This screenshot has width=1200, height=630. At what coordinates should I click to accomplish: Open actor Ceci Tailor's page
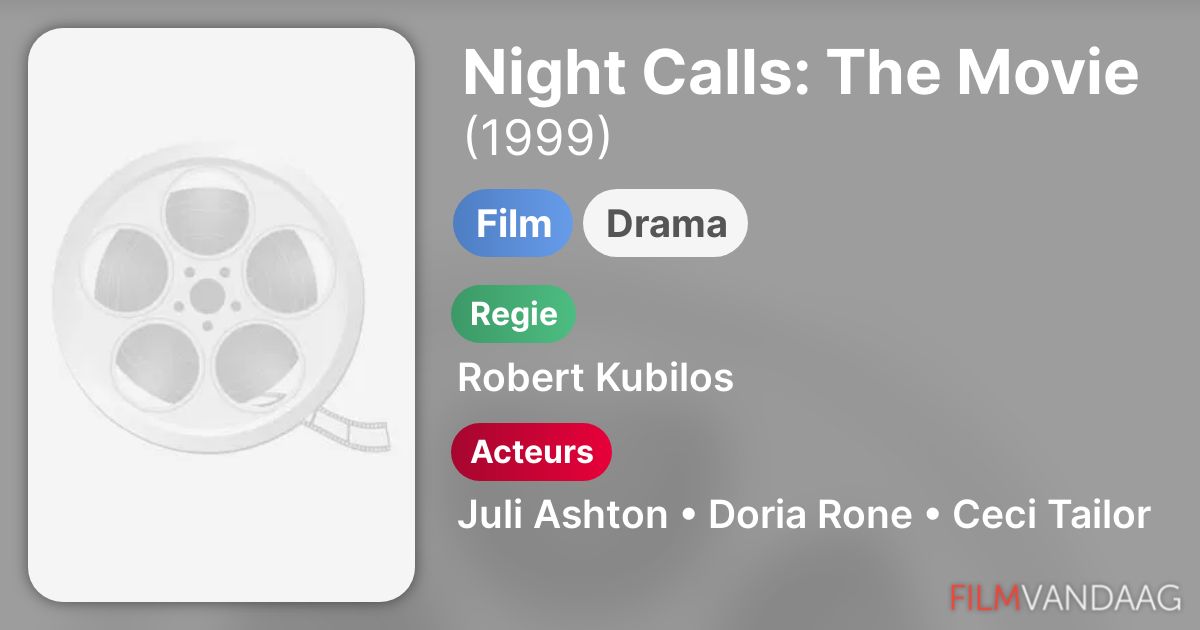(x=1051, y=515)
